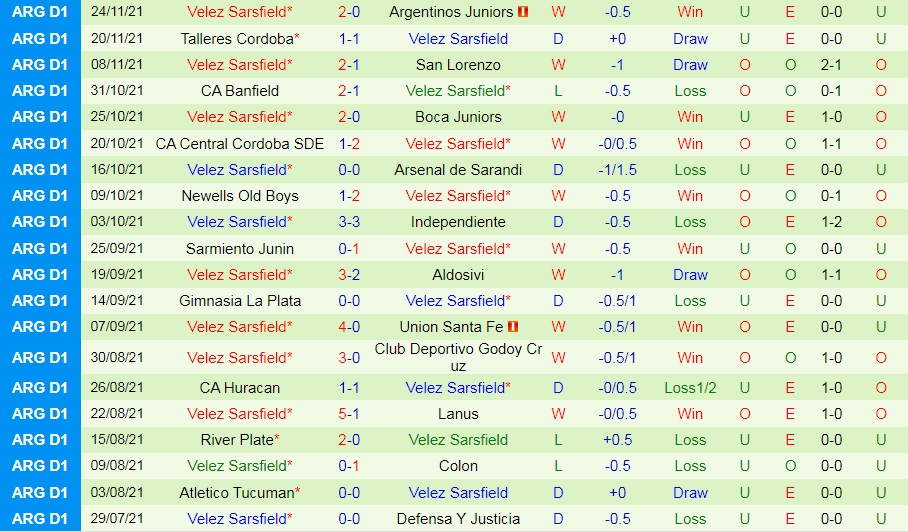Image resolution: width=908 pixels, height=532 pixels.
Task: Open Gimnasia La Plata team link
Action: coord(240,301)
